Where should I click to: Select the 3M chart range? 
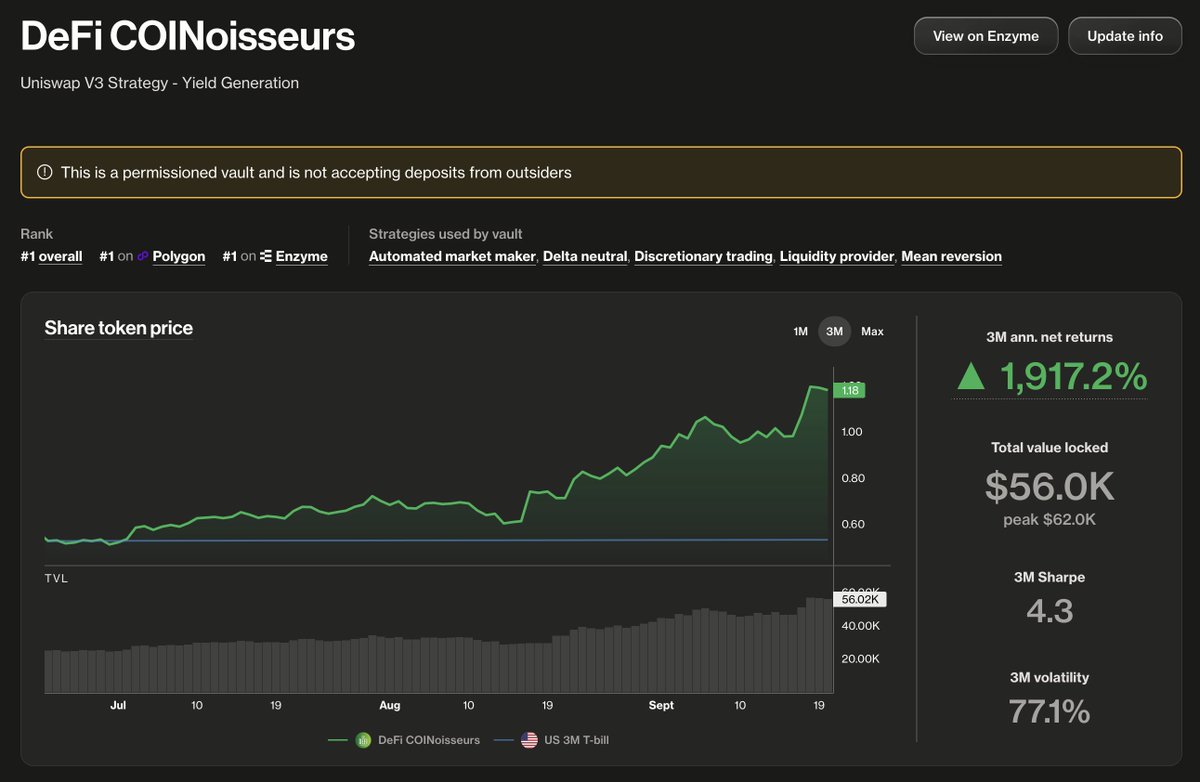834,331
